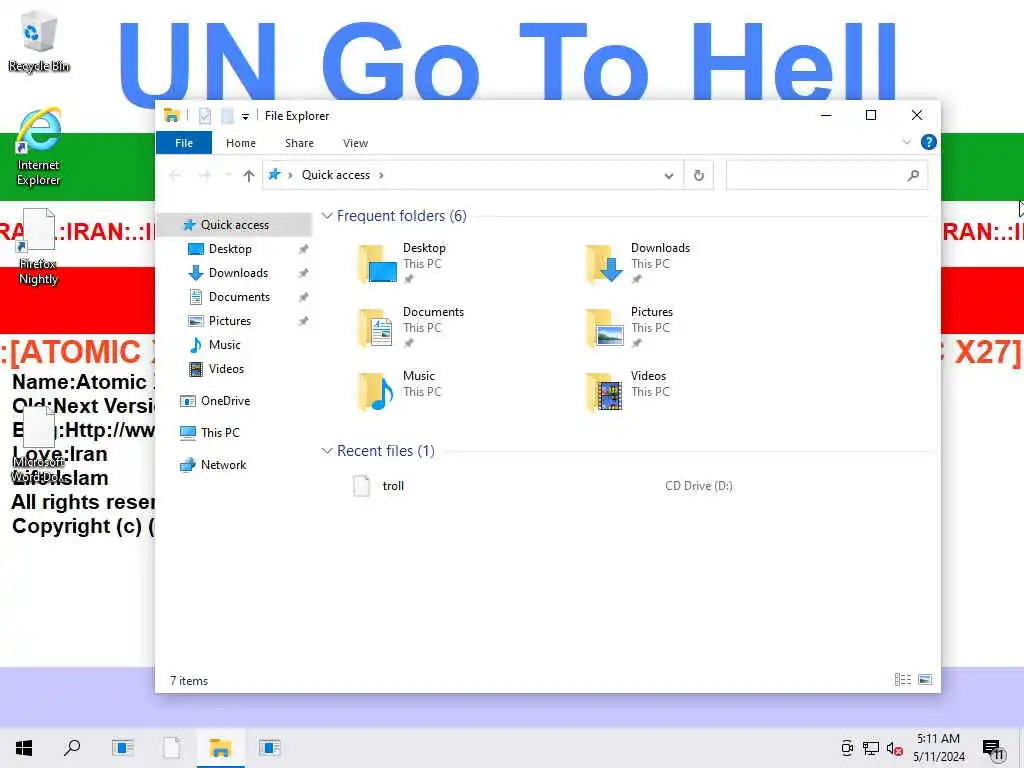Collapse the Recent files group
The width and height of the screenshot is (1024, 768).
coord(327,451)
